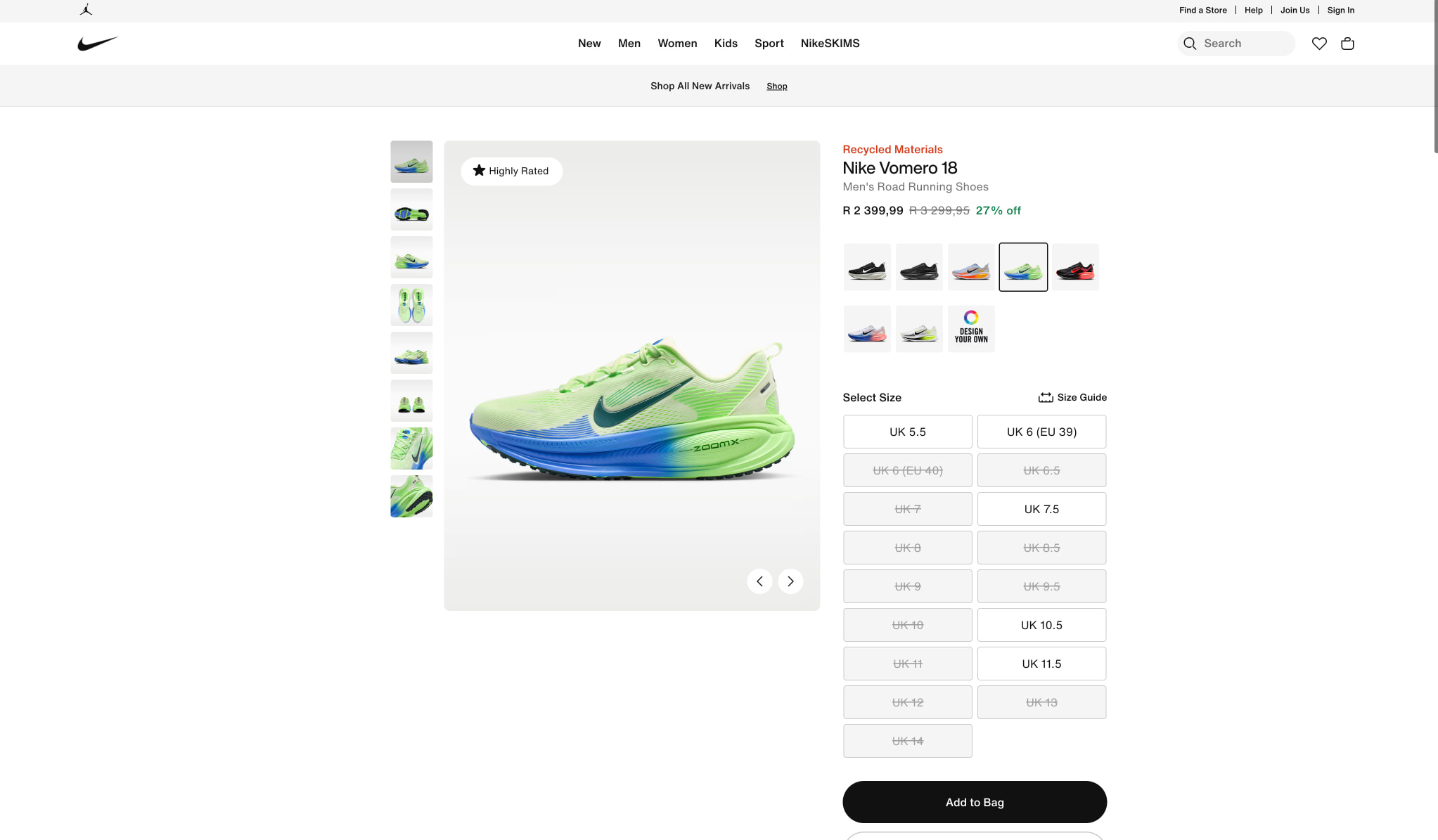Show the midsole close-up thumbnail
1438x840 pixels.
click(x=411, y=496)
